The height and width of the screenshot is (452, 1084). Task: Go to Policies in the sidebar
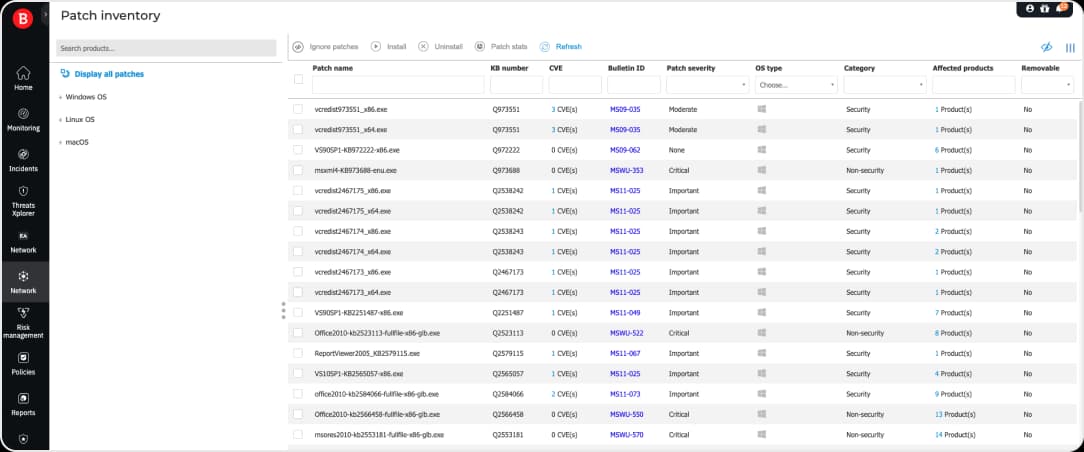(24, 364)
